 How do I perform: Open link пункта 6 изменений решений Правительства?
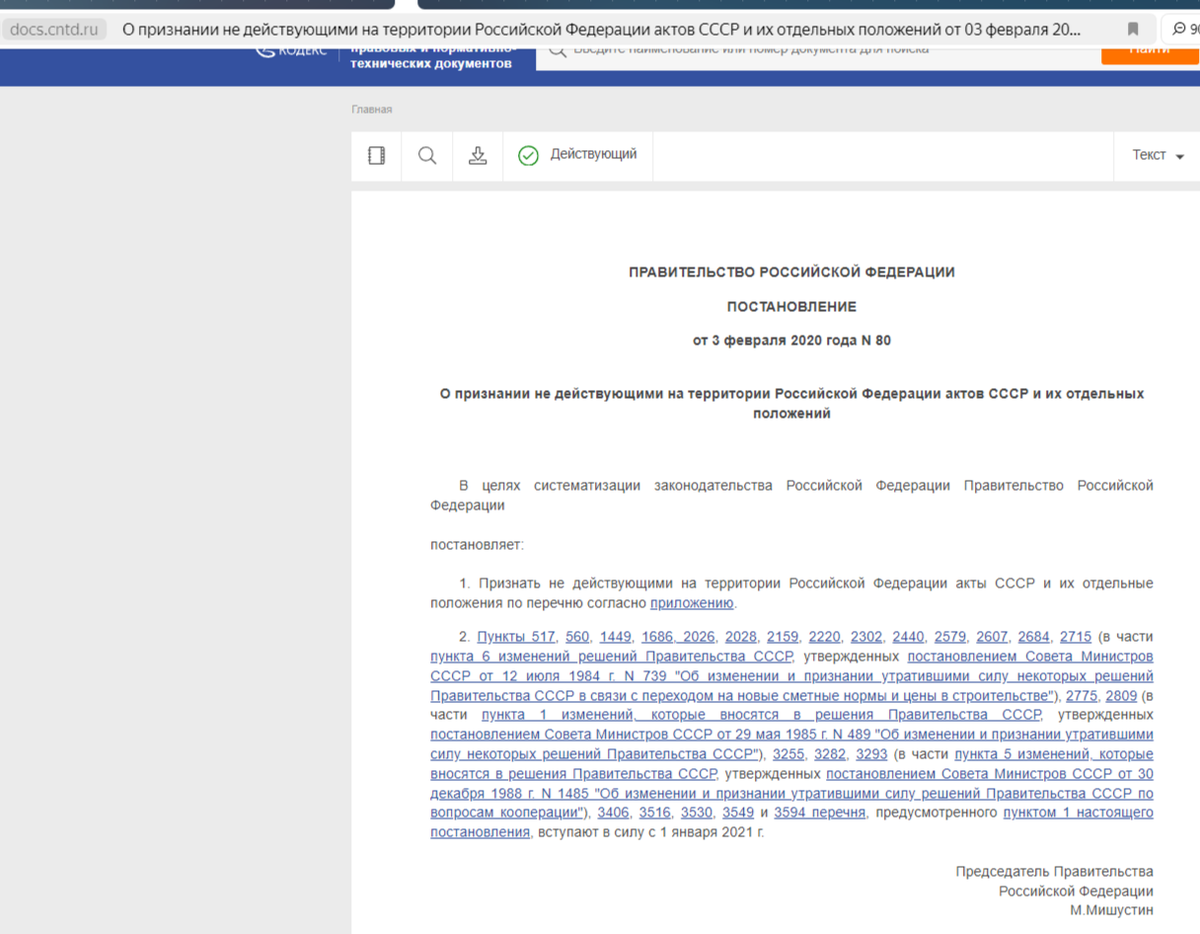click(x=612, y=657)
